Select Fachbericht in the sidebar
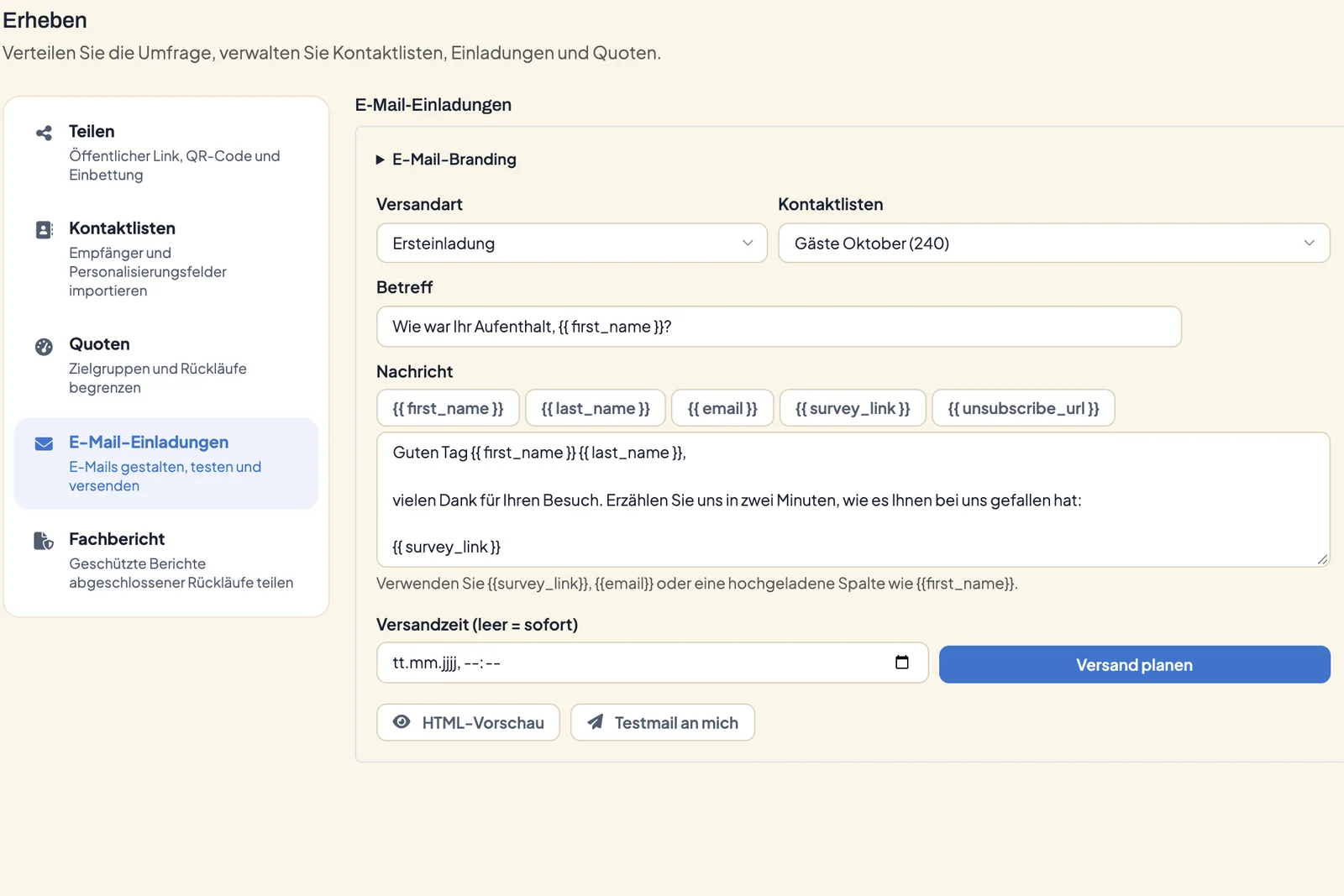This screenshot has width=1344, height=896. 166,560
